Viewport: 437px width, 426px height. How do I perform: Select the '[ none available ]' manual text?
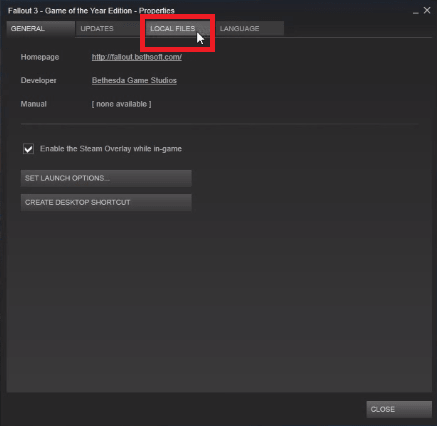pyautogui.click(x=121, y=104)
